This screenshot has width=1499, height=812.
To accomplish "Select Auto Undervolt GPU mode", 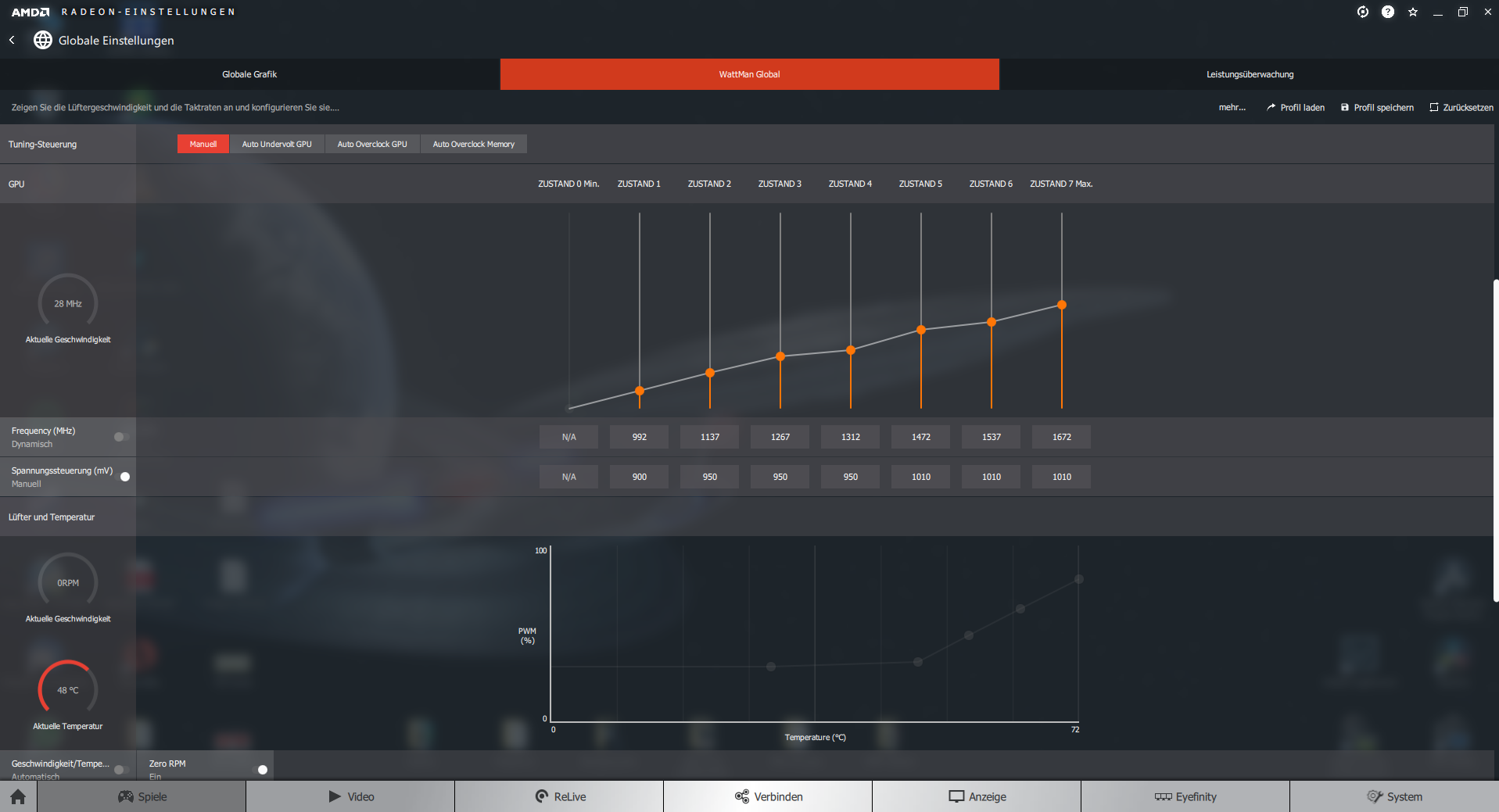I will click(x=277, y=144).
